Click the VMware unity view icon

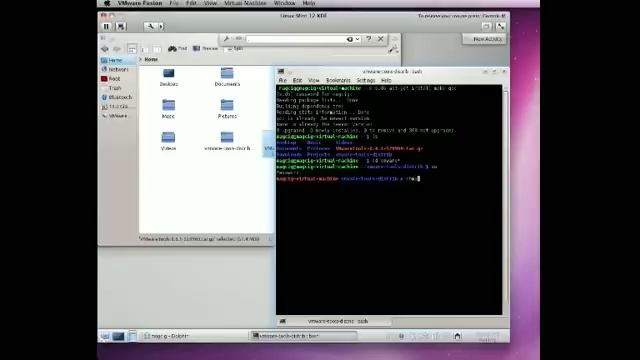click(x=486, y=27)
